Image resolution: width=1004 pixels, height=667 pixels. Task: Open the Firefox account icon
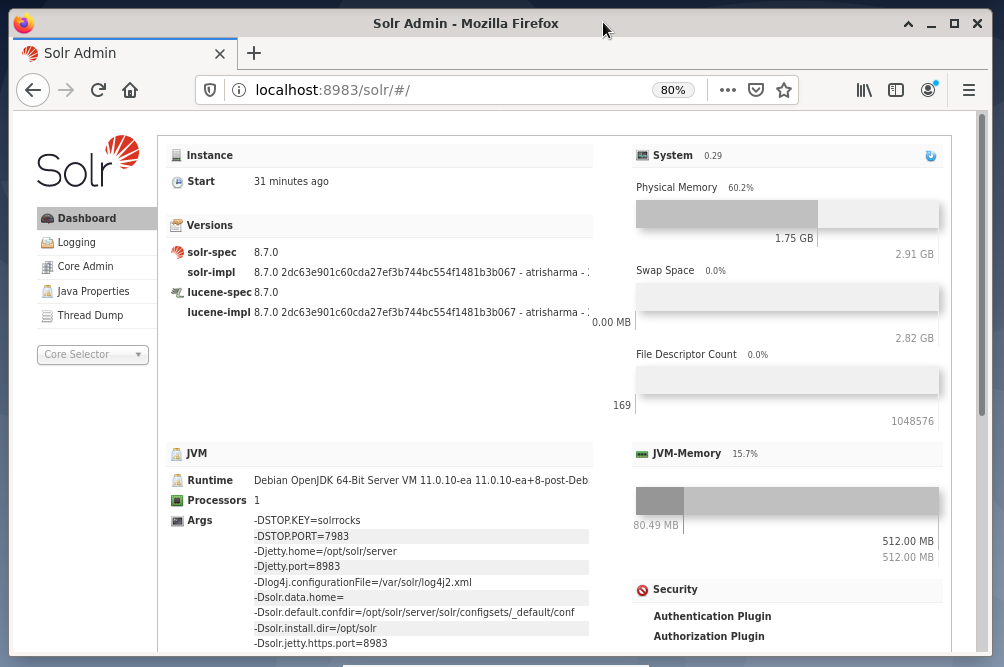point(928,90)
